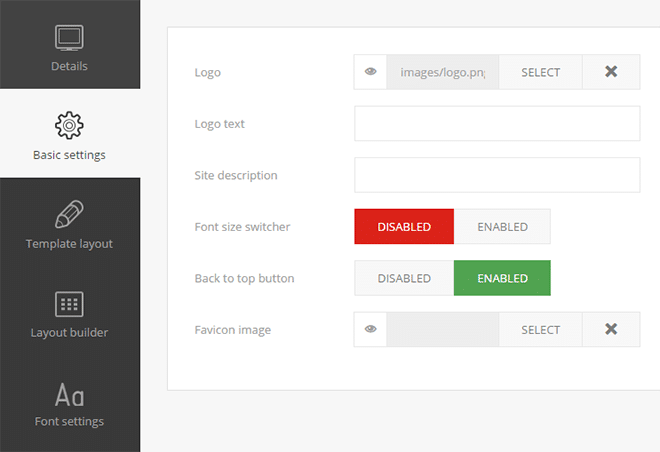Enable the Font size switcher
660x452 pixels.
(x=502, y=227)
